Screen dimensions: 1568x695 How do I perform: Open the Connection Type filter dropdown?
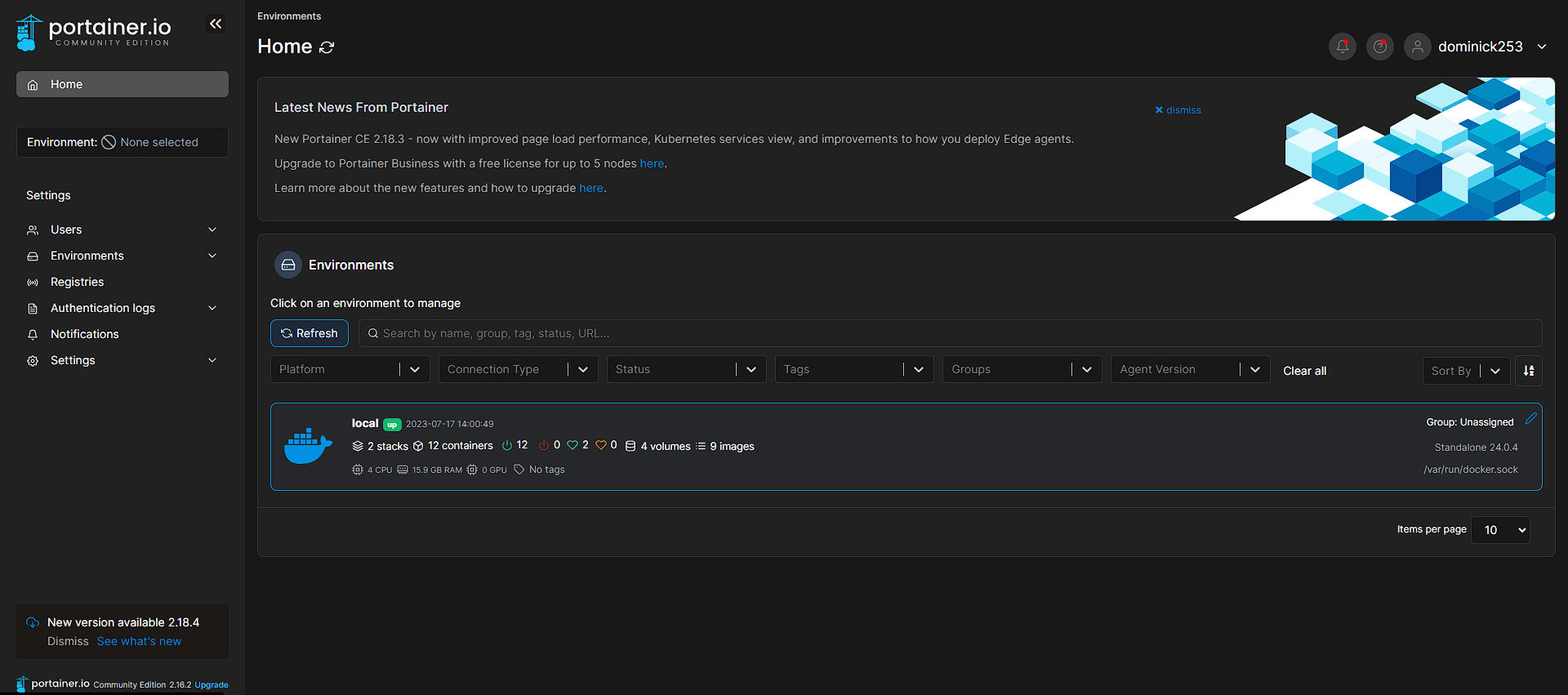coord(519,369)
